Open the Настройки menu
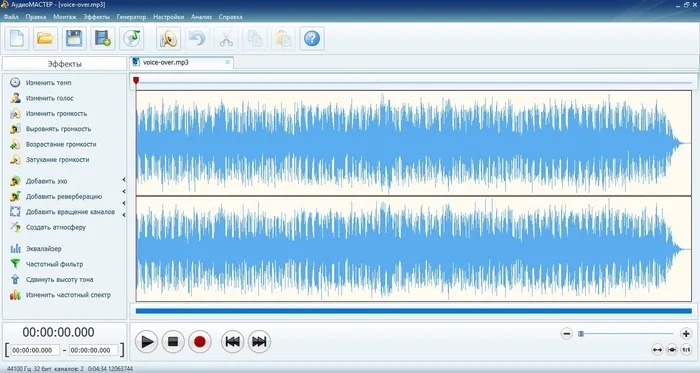Viewport: 700px width, 373px height. [168, 17]
